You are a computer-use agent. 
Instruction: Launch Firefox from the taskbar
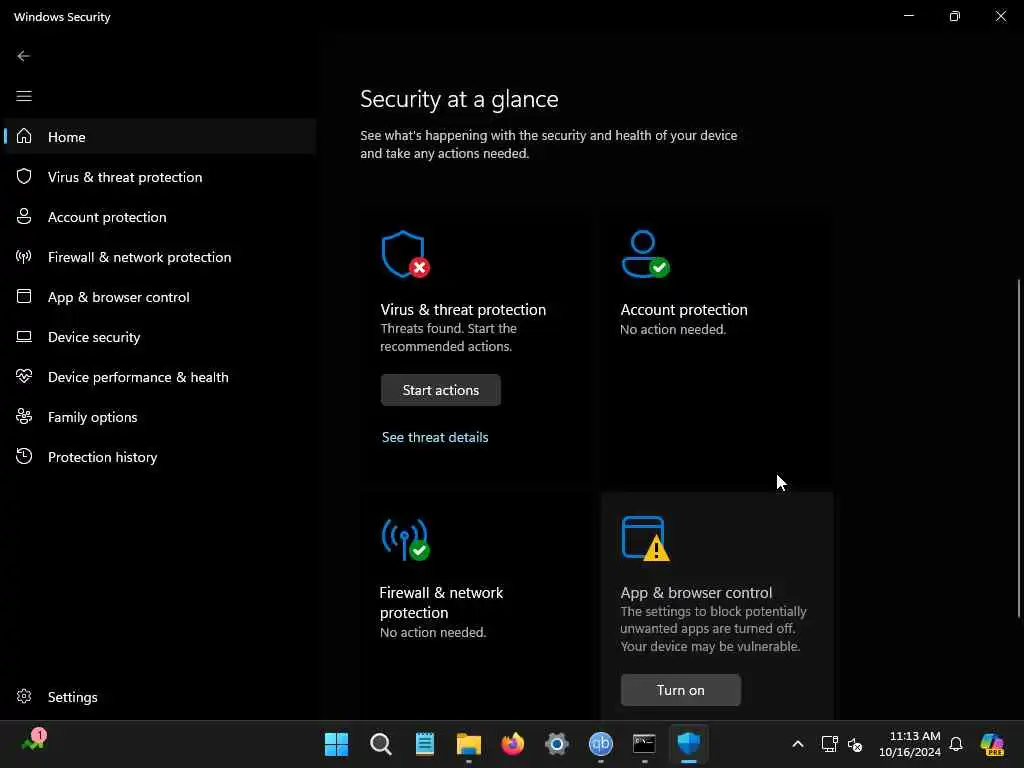click(x=513, y=744)
